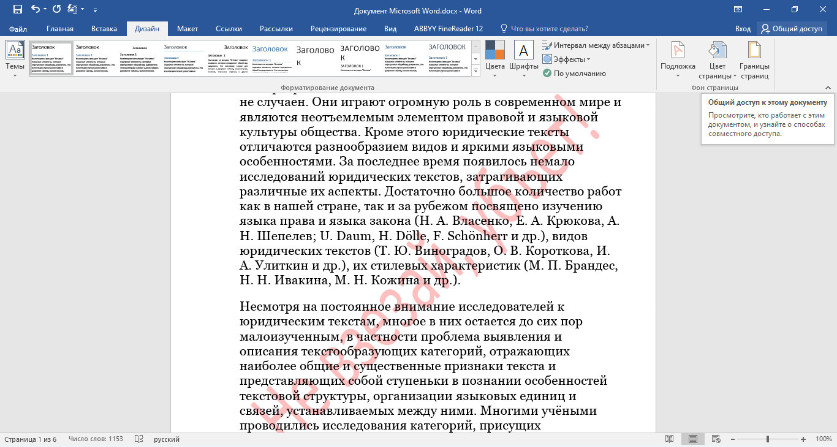Screen dimensions: 837x447
Task: Expand the style gallery More arrow
Action: tap(476, 70)
